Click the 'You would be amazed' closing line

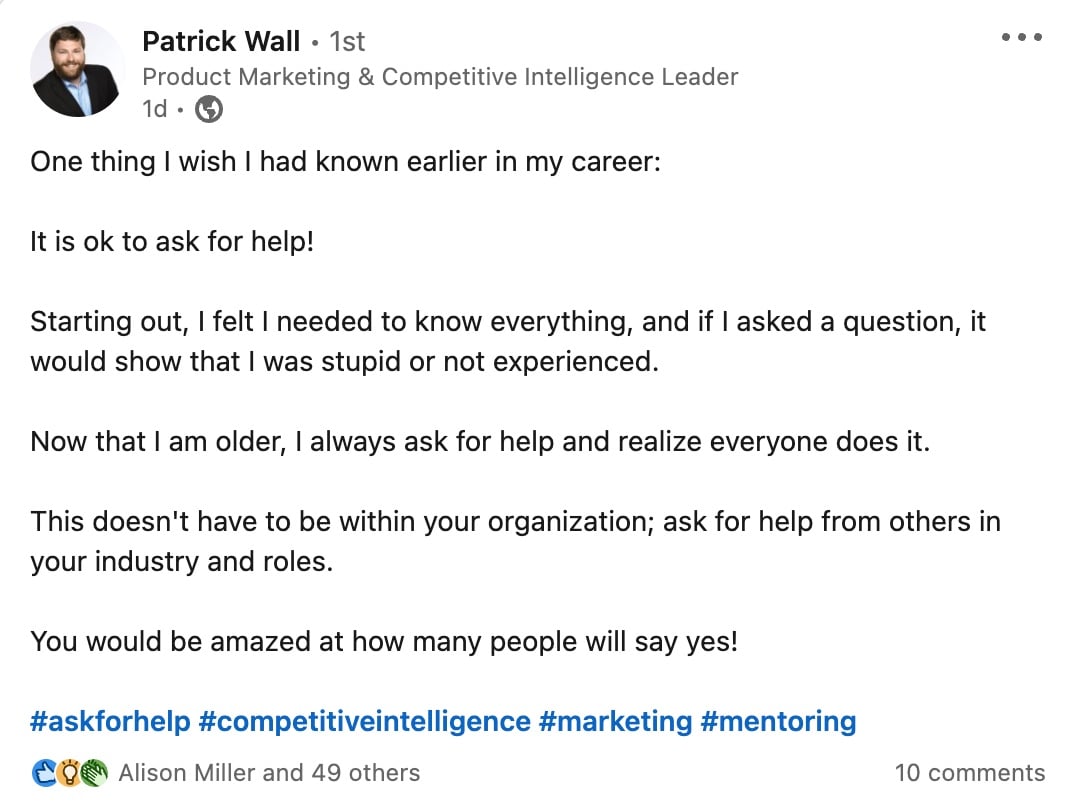384,642
